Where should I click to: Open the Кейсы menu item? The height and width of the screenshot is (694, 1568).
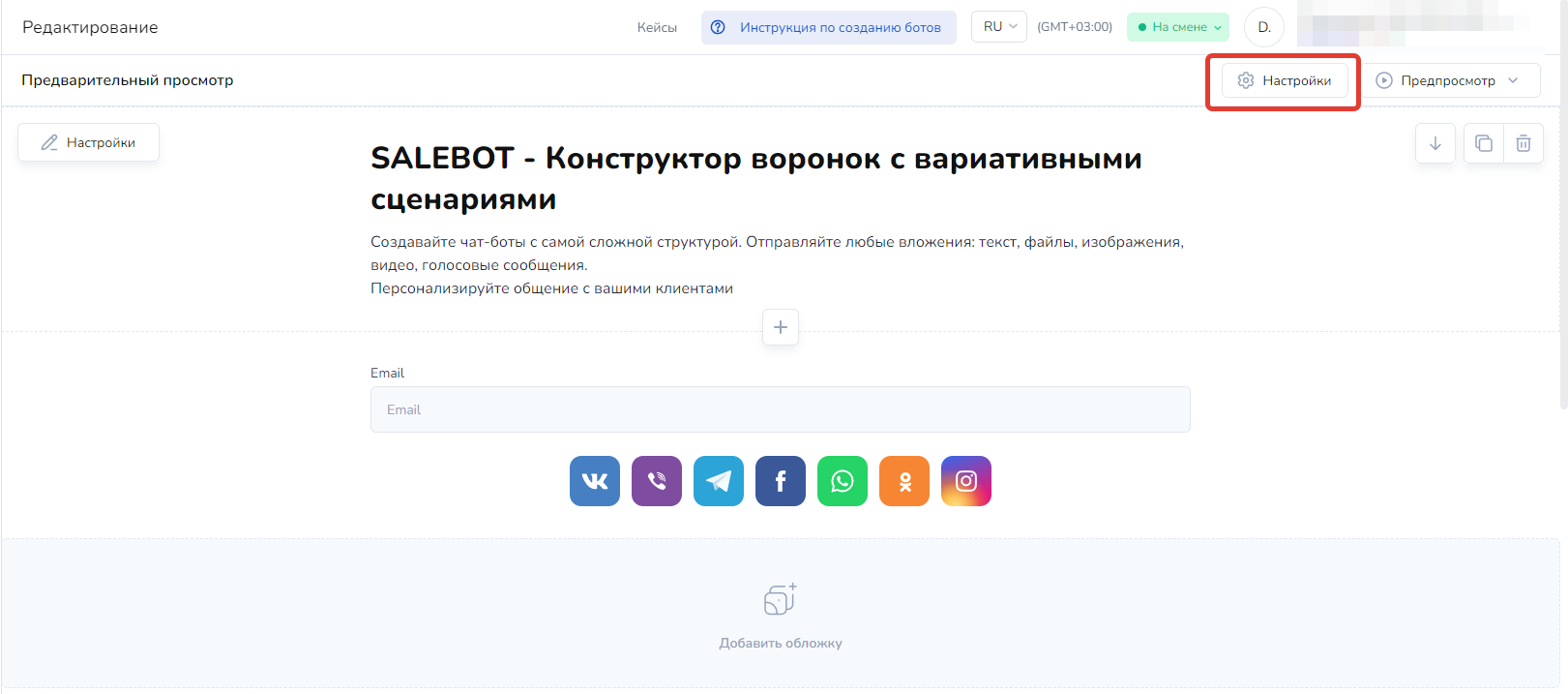click(657, 27)
